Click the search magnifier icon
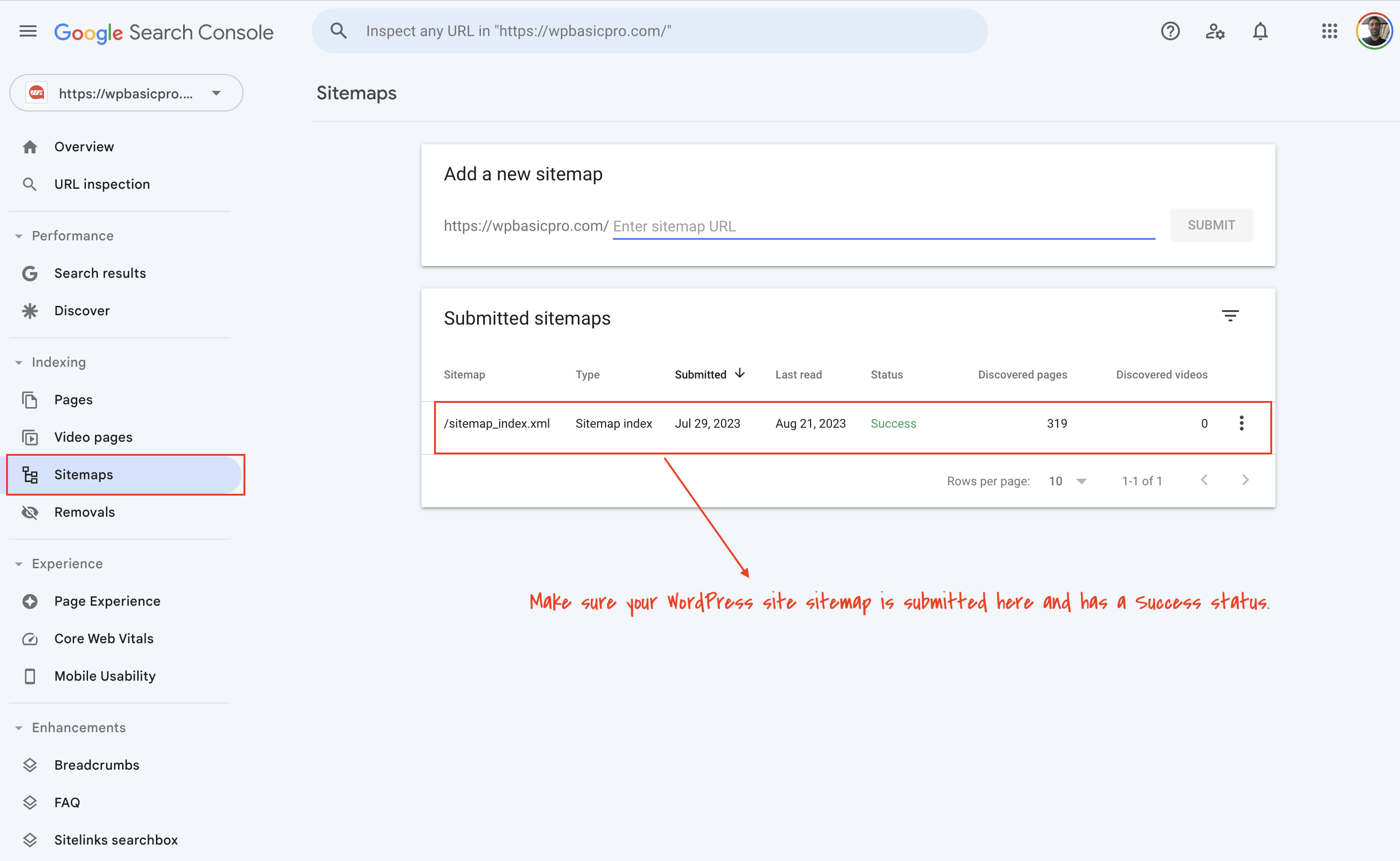This screenshot has height=861, width=1400. [x=339, y=31]
